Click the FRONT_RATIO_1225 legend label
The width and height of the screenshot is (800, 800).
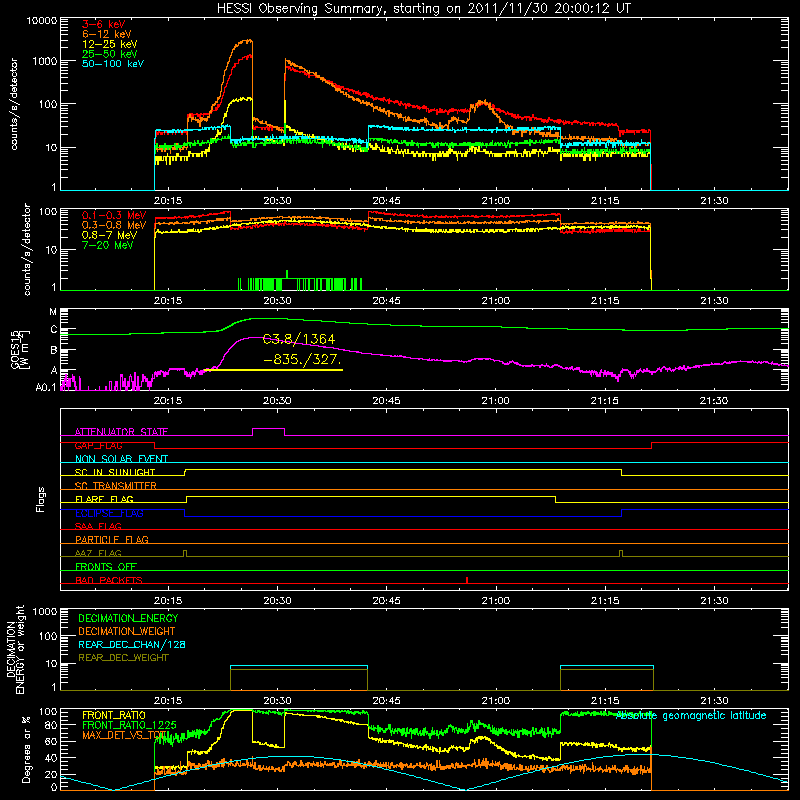(x=129, y=725)
